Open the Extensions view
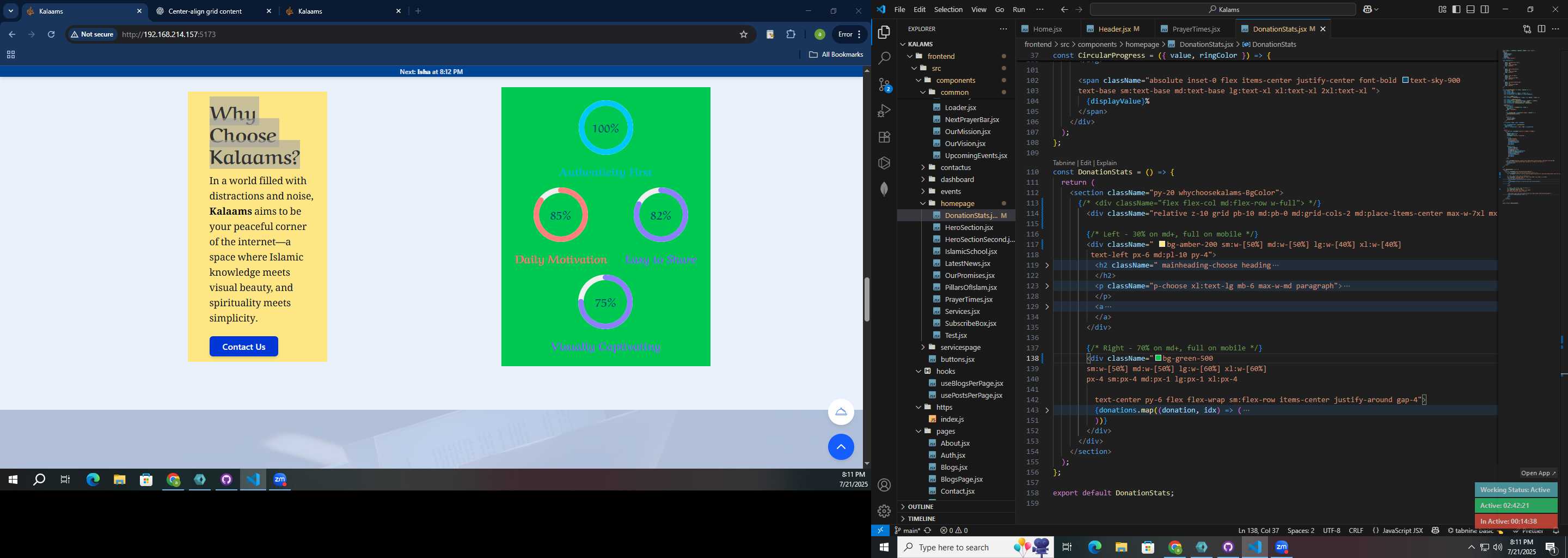The height and width of the screenshot is (558, 1568). pos(884,137)
